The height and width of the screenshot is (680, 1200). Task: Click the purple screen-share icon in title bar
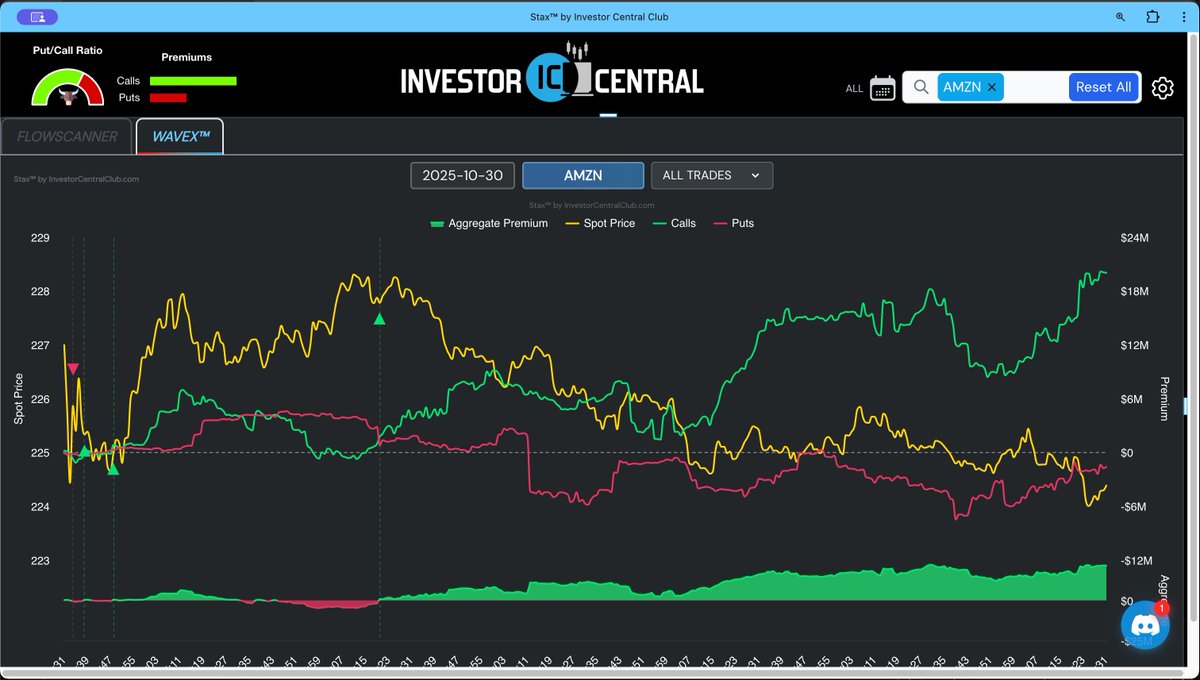pos(38,17)
